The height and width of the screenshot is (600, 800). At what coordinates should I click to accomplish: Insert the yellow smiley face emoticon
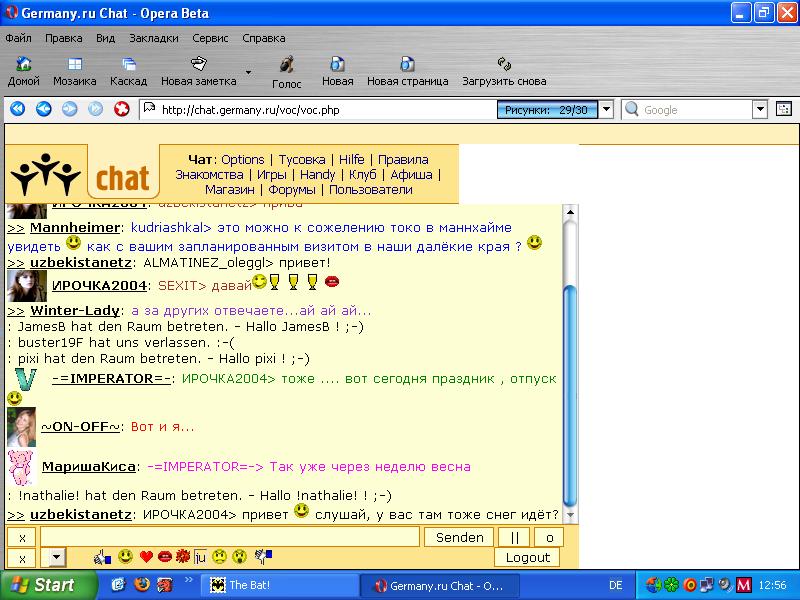(126, 557)
